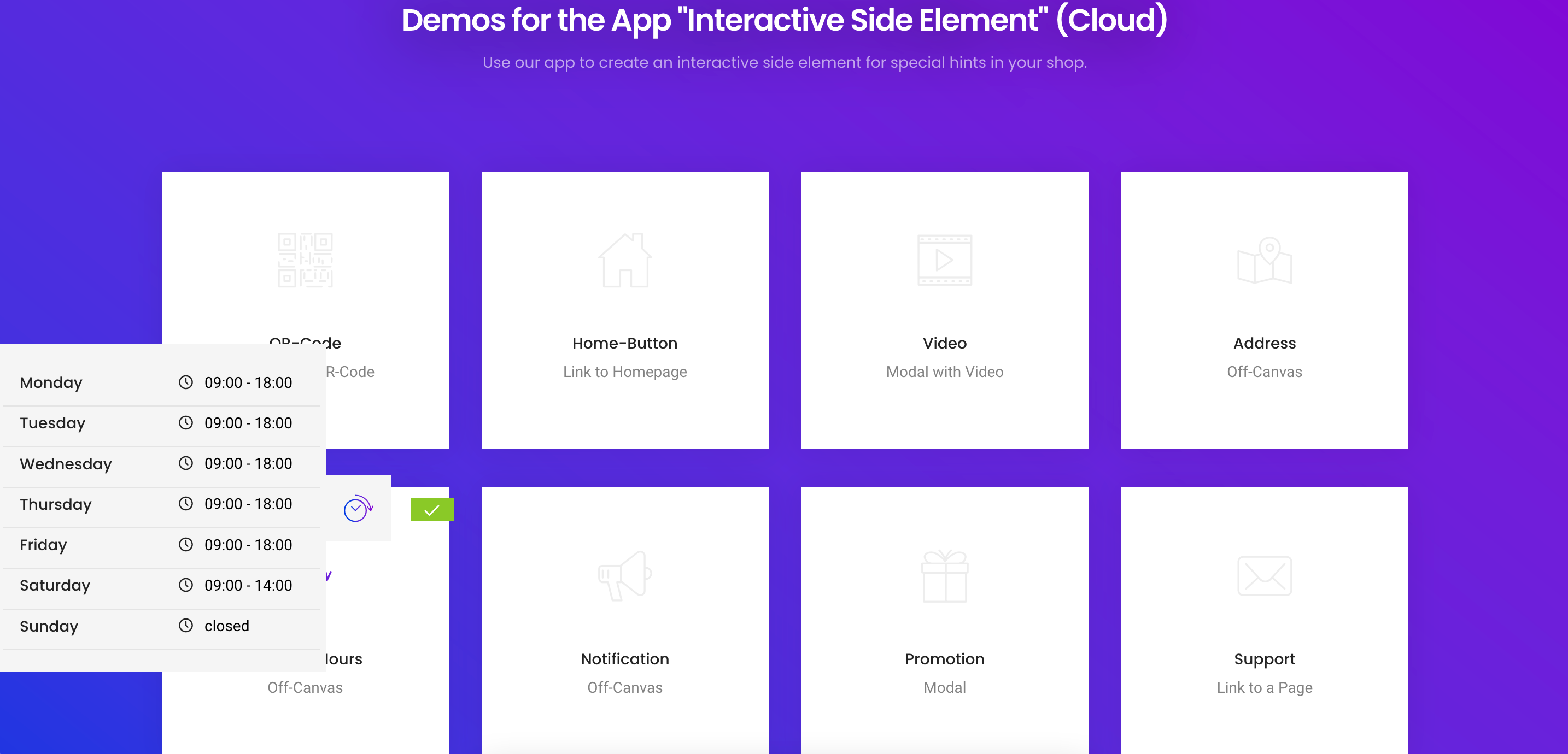
Task: Click the envelope Support icon
Action: pyautogui.click(x=1264, y=576)
